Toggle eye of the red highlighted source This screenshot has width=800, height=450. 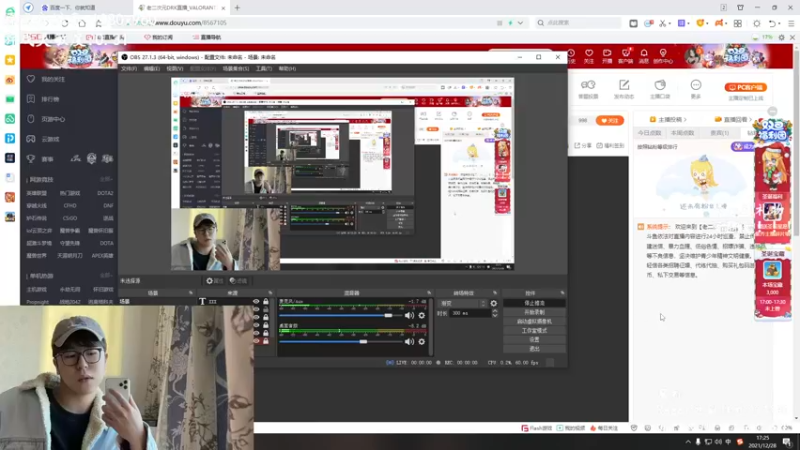pyautogui.click(x=256, y=341)
